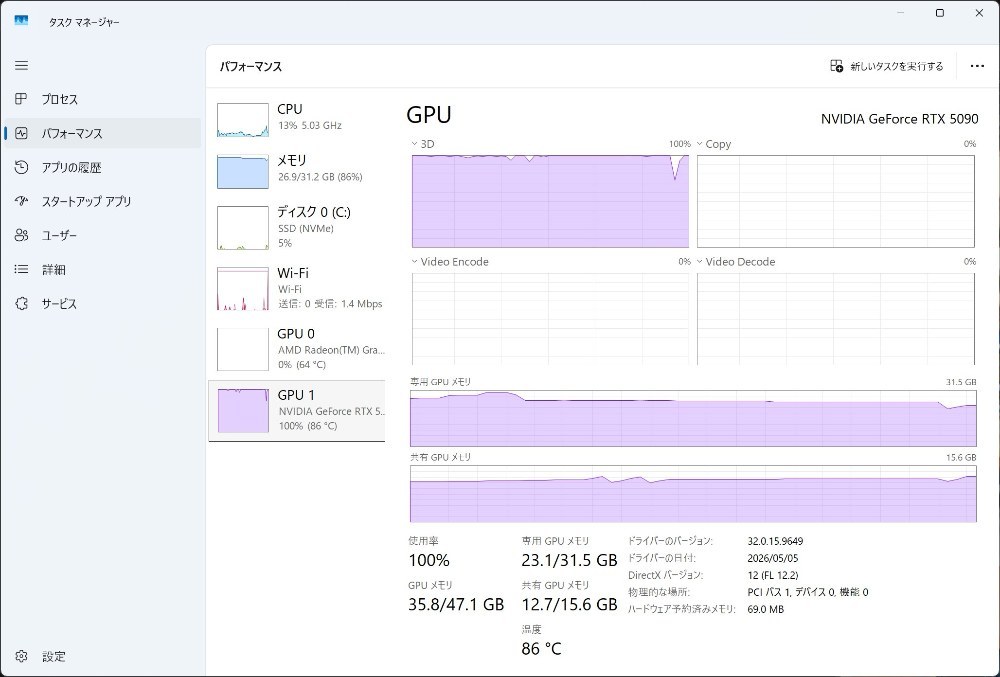
Task: Open the Video Encode graph dropdown
Action: [x=415, y=261]
